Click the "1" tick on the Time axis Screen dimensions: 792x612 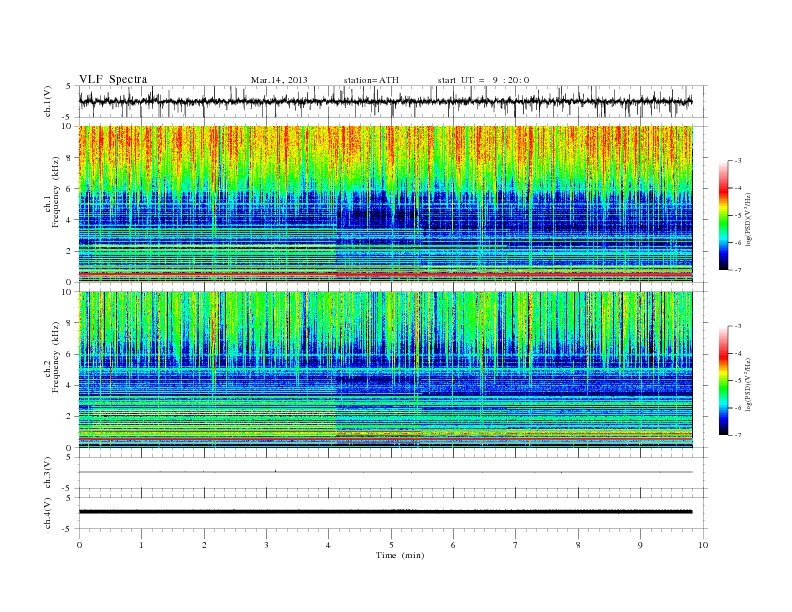pyautogui.click(x=141, y=545)
